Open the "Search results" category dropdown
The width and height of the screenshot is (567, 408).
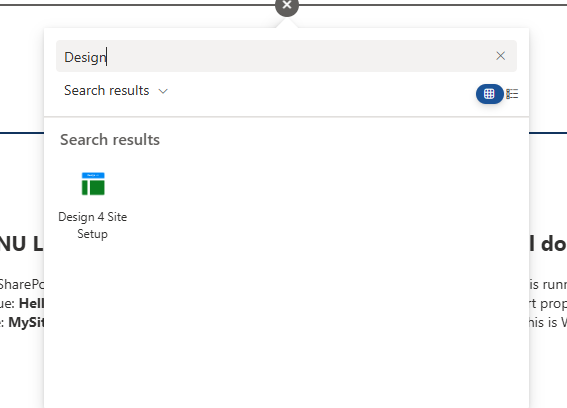pyautogui.click(x=116, y=90)
